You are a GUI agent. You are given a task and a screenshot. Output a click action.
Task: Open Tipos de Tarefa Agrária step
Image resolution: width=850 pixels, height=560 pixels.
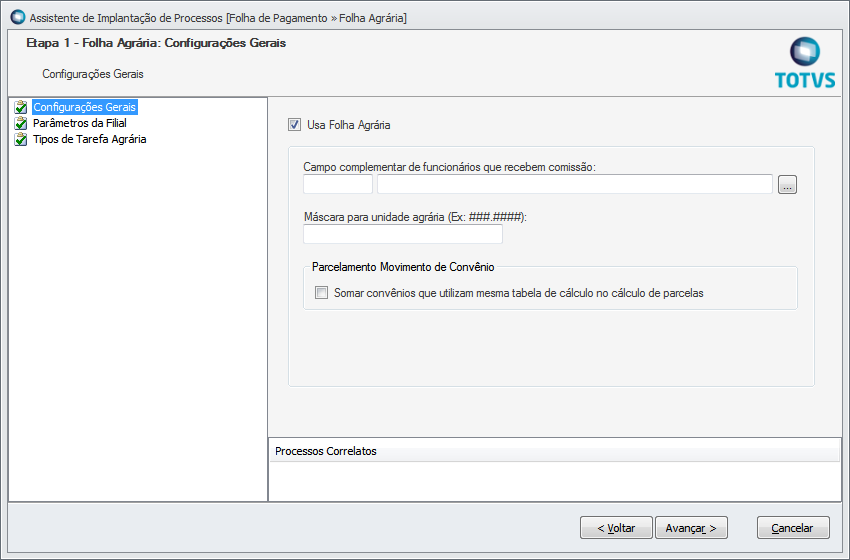pos(89,139)
